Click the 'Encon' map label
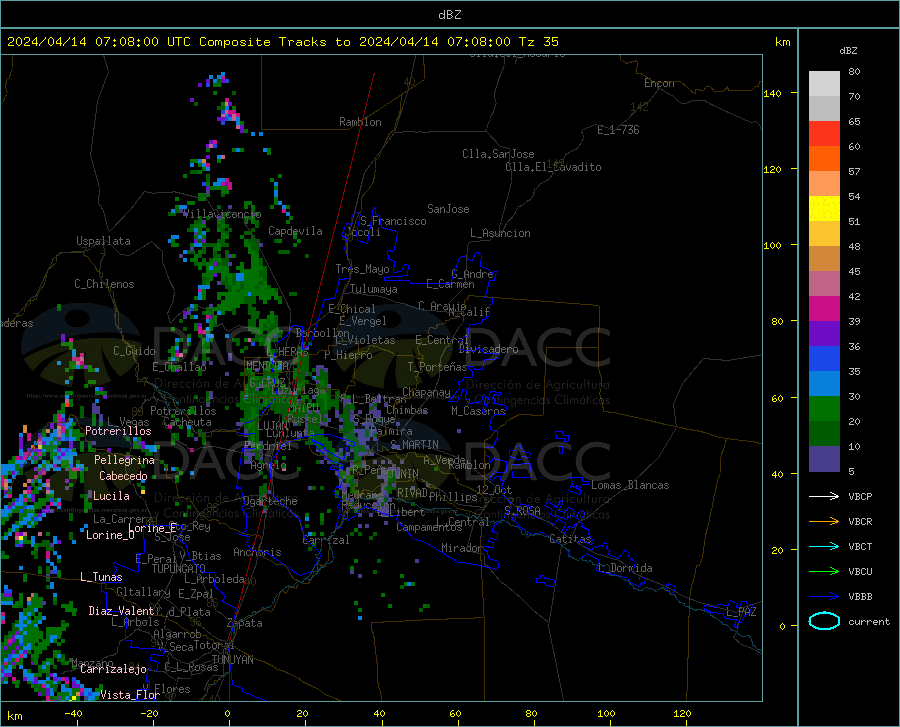This screenshot has width=900, height=727. tap(659, 83)
